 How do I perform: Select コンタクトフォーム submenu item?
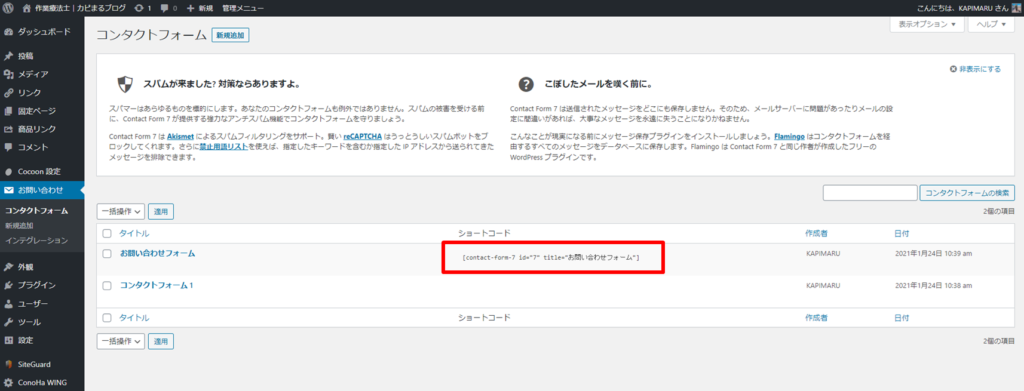37,211
